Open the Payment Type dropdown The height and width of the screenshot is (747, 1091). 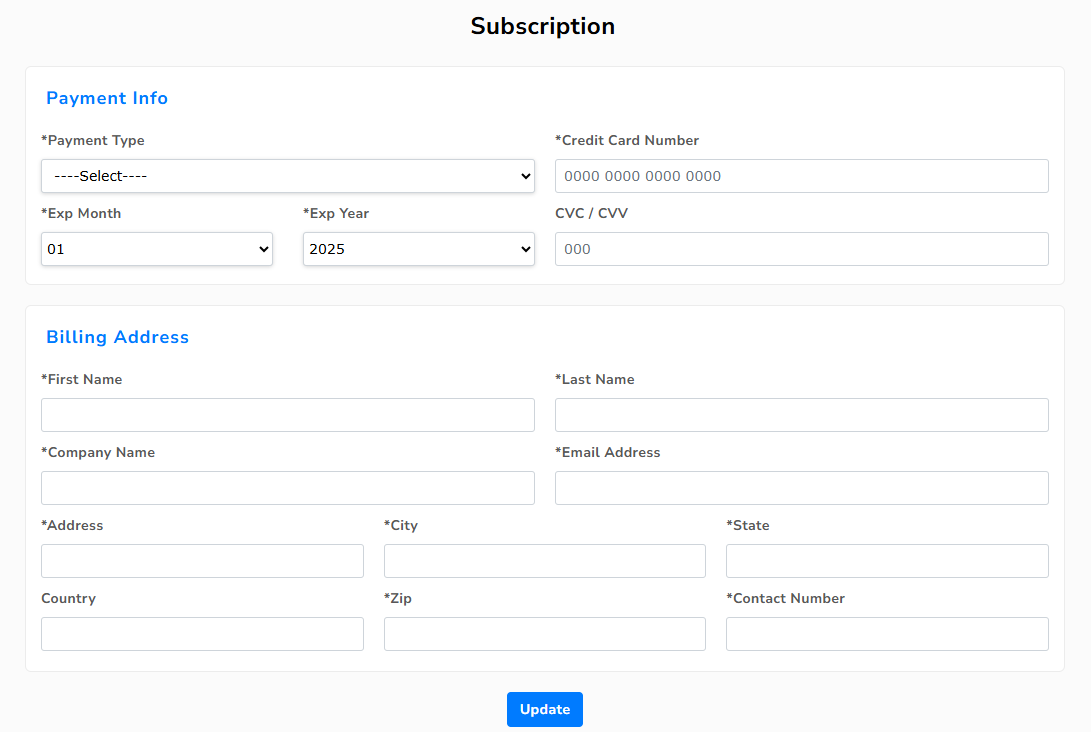(287, 176)
